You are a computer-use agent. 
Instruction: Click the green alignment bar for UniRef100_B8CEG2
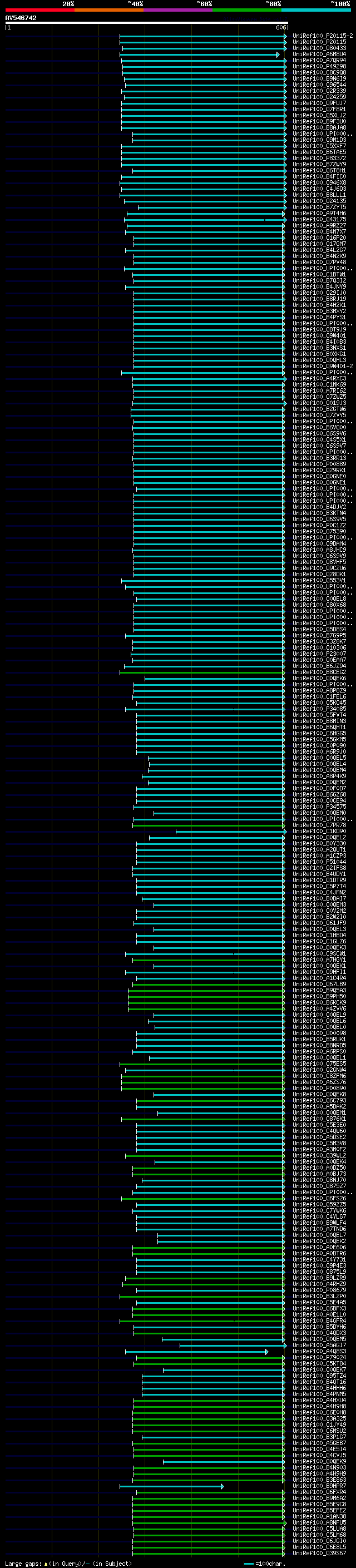click(x=202, y=672)
